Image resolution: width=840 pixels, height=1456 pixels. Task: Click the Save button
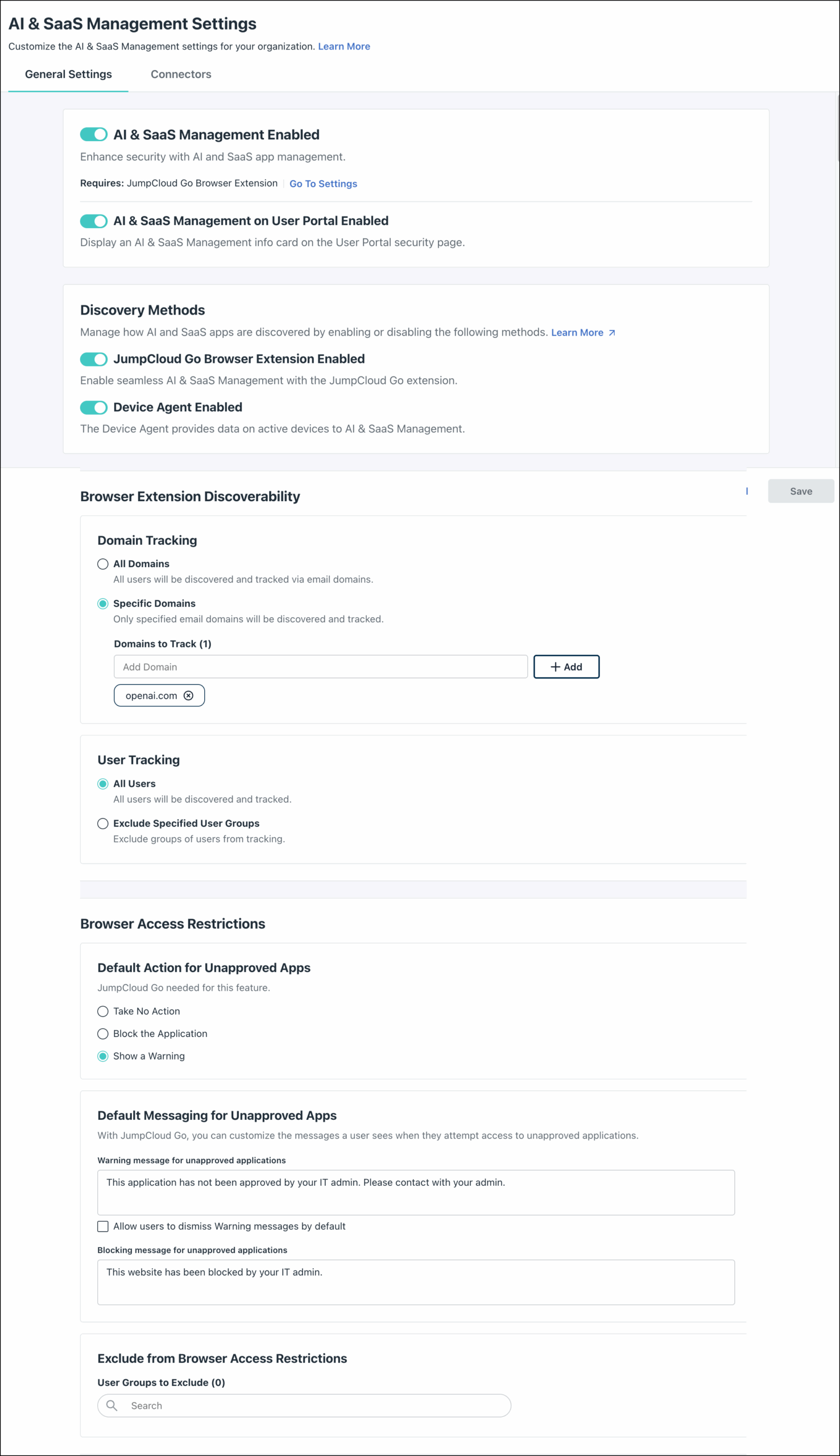[801, 491]
